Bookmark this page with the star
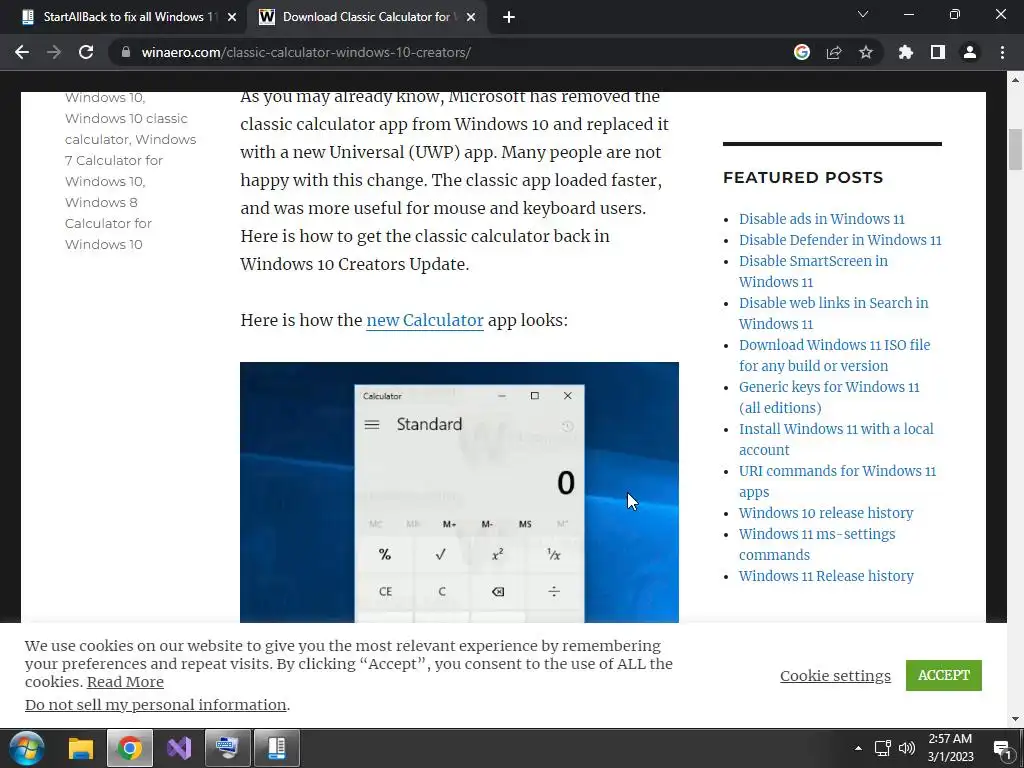Image resolution: width=1024 pixels, height=768 pixels. tap(866, 52)
